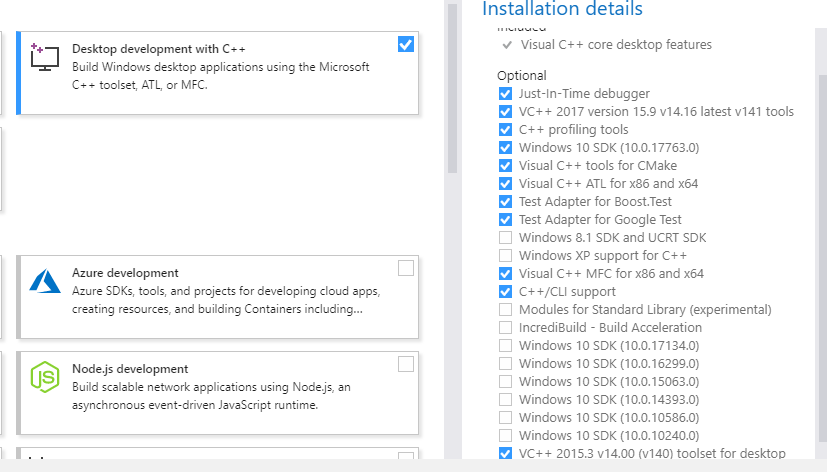Viewport: 827px width, 472px height.
Task: Check the Node.js development workload box
Action: (x=406, y=364)
